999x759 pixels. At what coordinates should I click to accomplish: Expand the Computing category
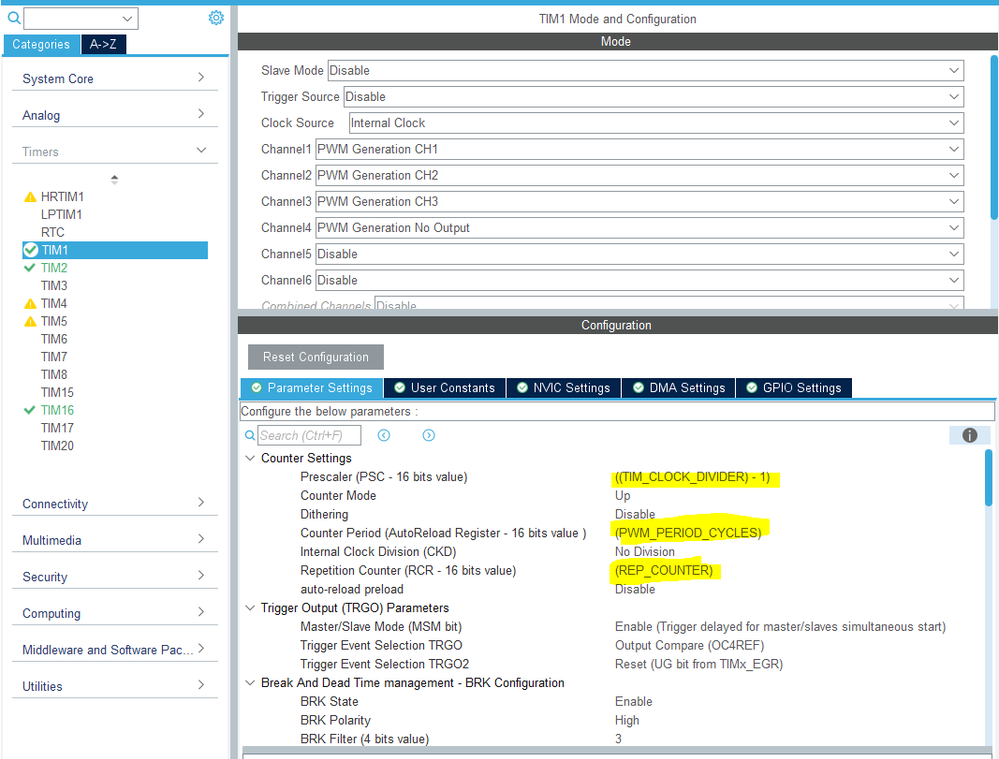click(x=115, y=613)
